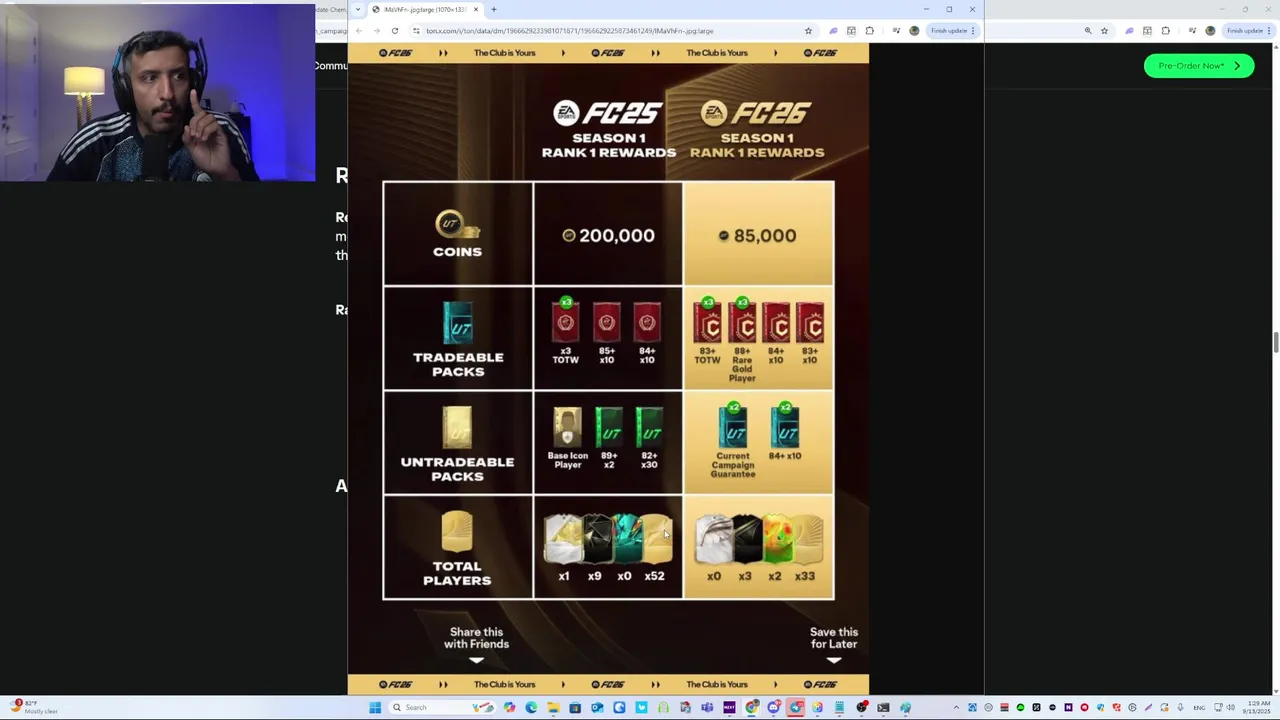Open File Explorer from the taskbar

click(553, 707)
